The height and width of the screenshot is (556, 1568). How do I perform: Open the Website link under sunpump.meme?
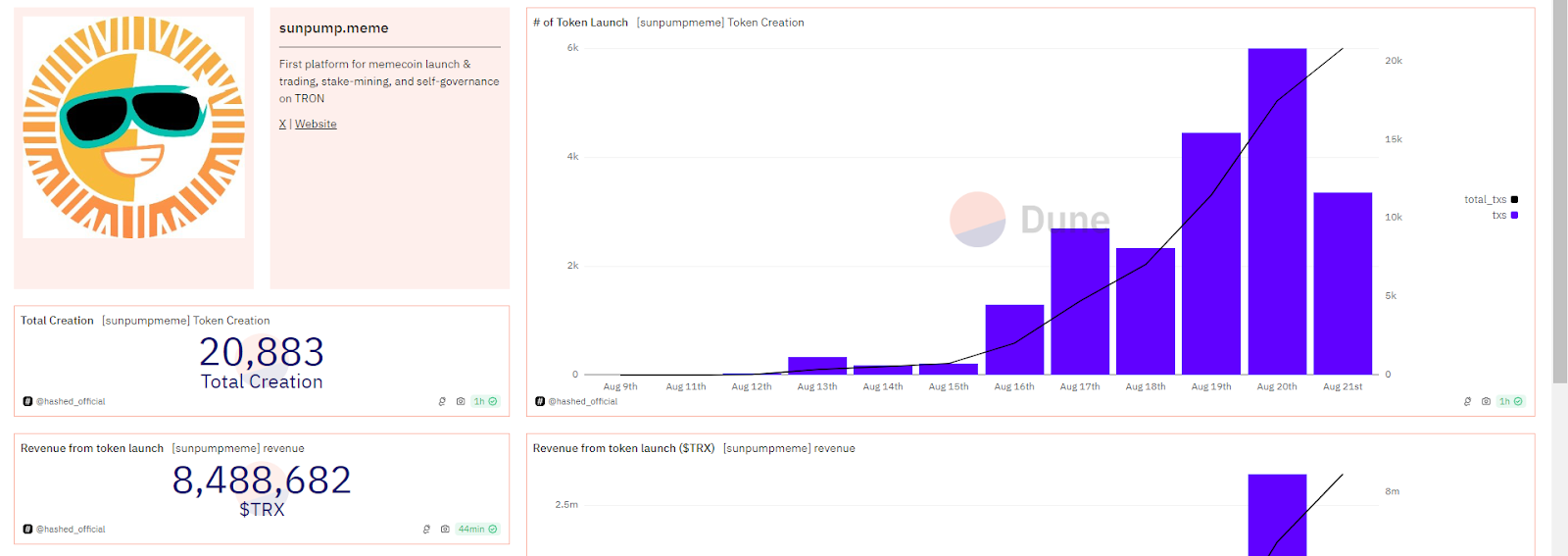click(316, 124)
